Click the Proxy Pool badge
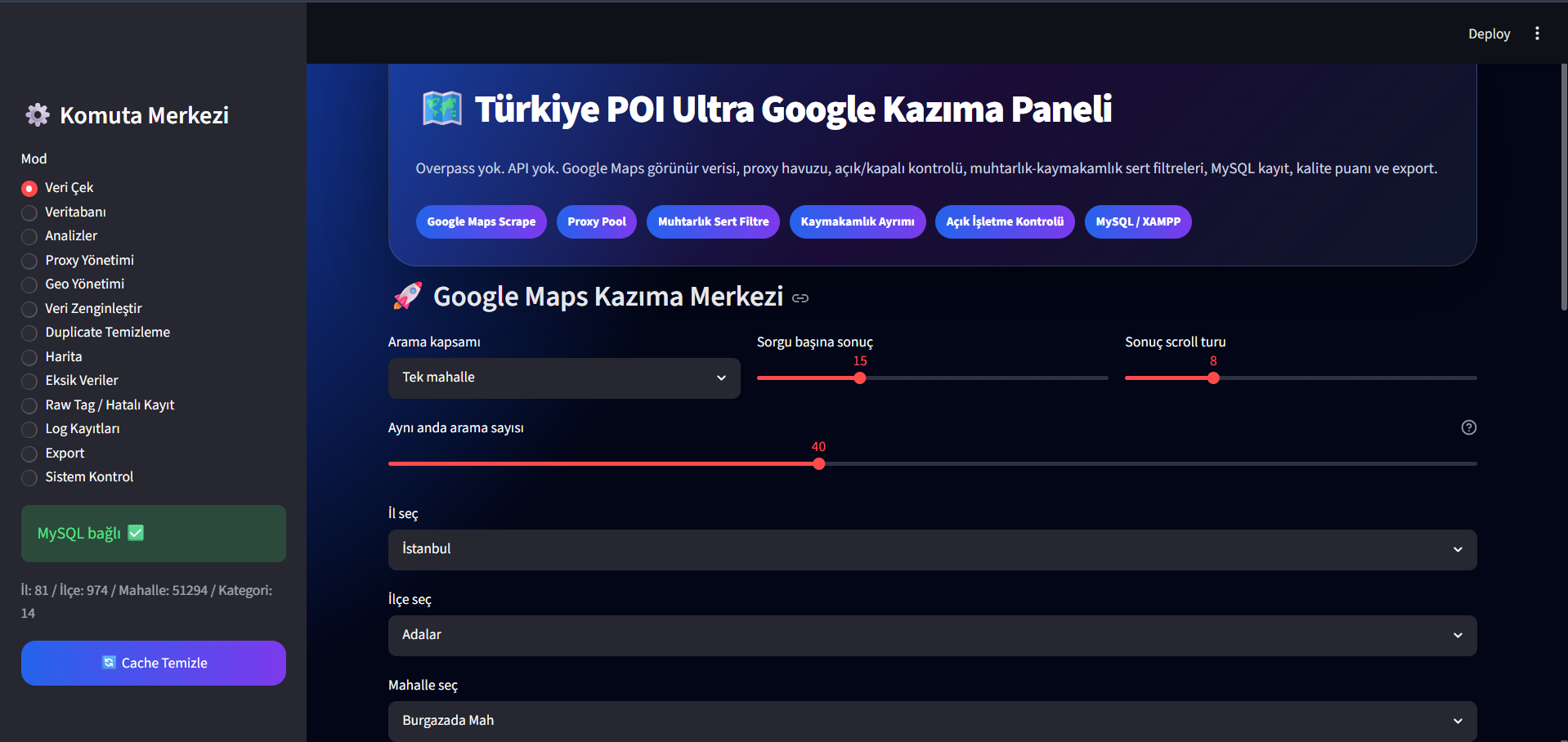 coord(597,221)
